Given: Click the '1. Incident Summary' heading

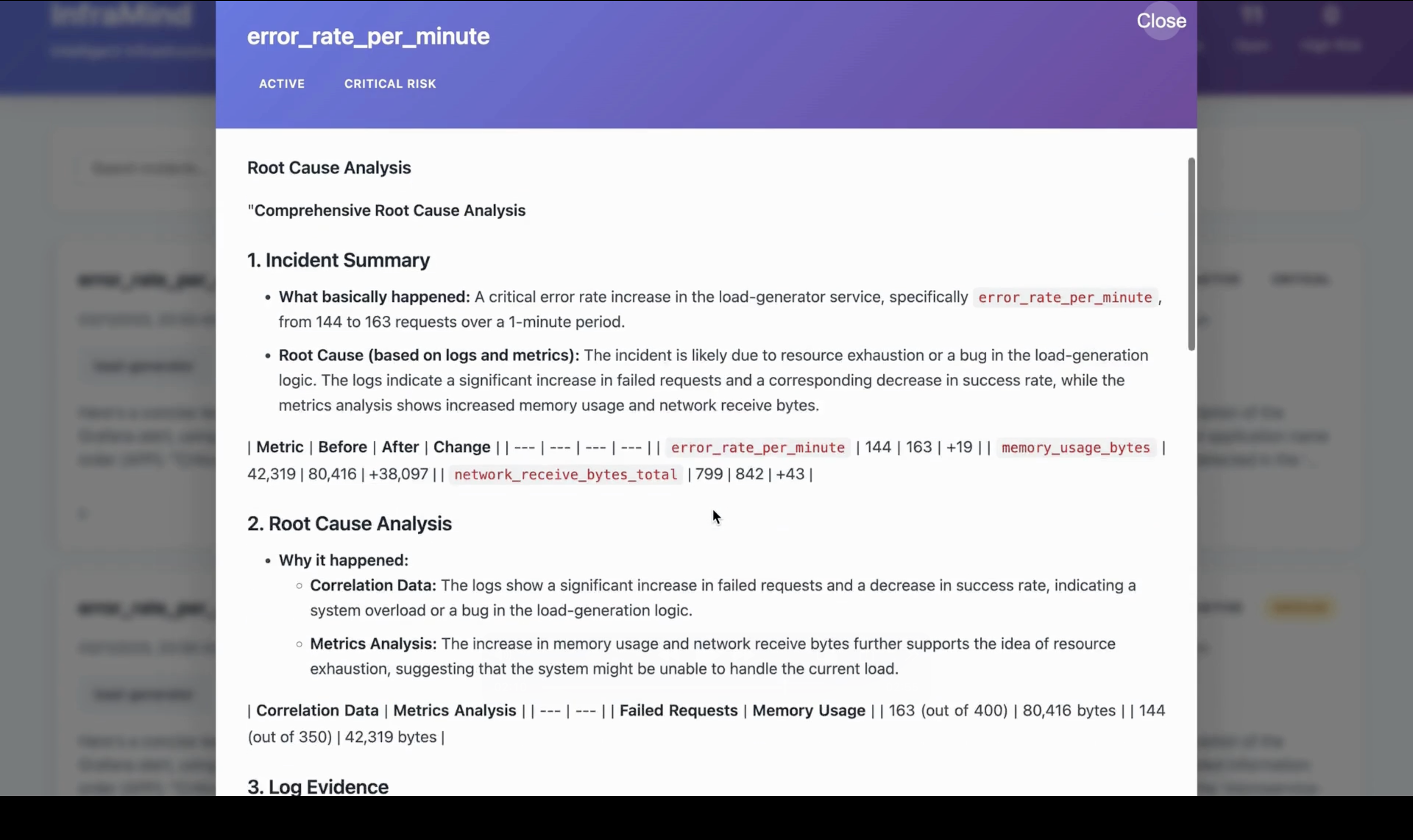Looking at the screenshot, I should (338, 261).
